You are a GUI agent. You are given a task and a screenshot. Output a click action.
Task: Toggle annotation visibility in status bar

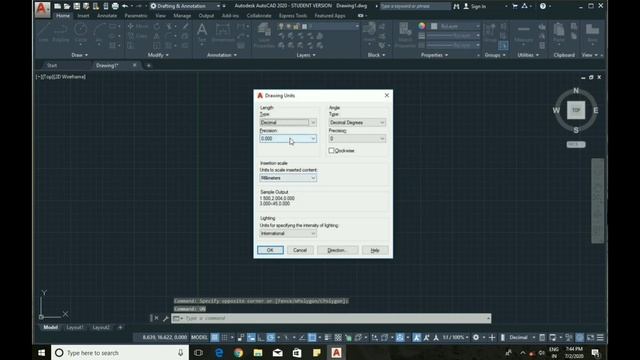416,338
